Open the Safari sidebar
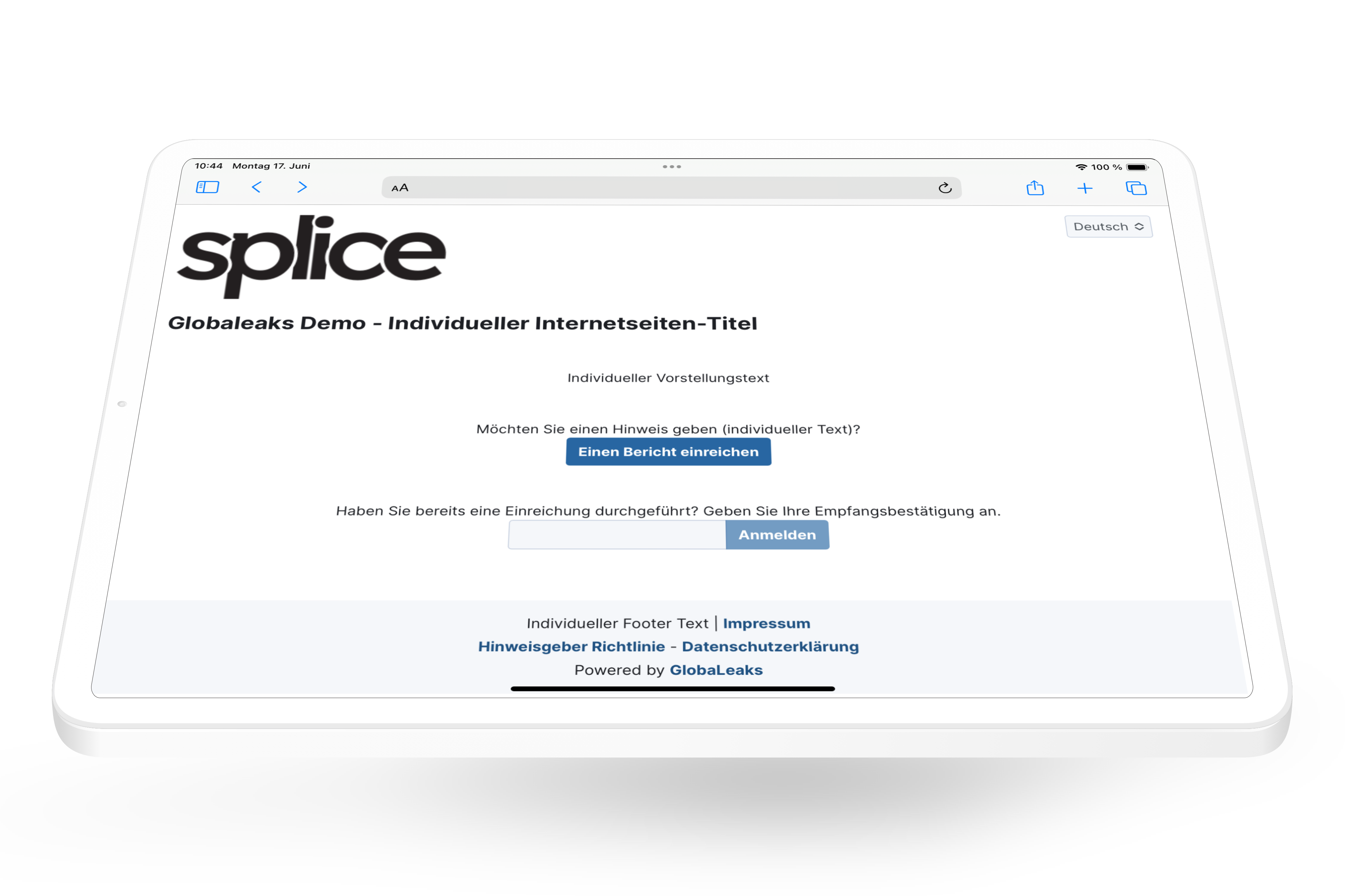The width and height of the screenshot is (1345, 896). click(207, 188)
